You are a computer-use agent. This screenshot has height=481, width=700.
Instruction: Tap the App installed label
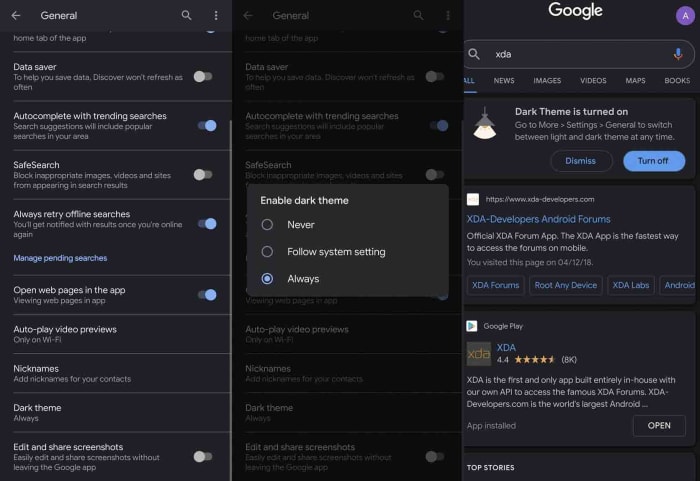[491, 426]
